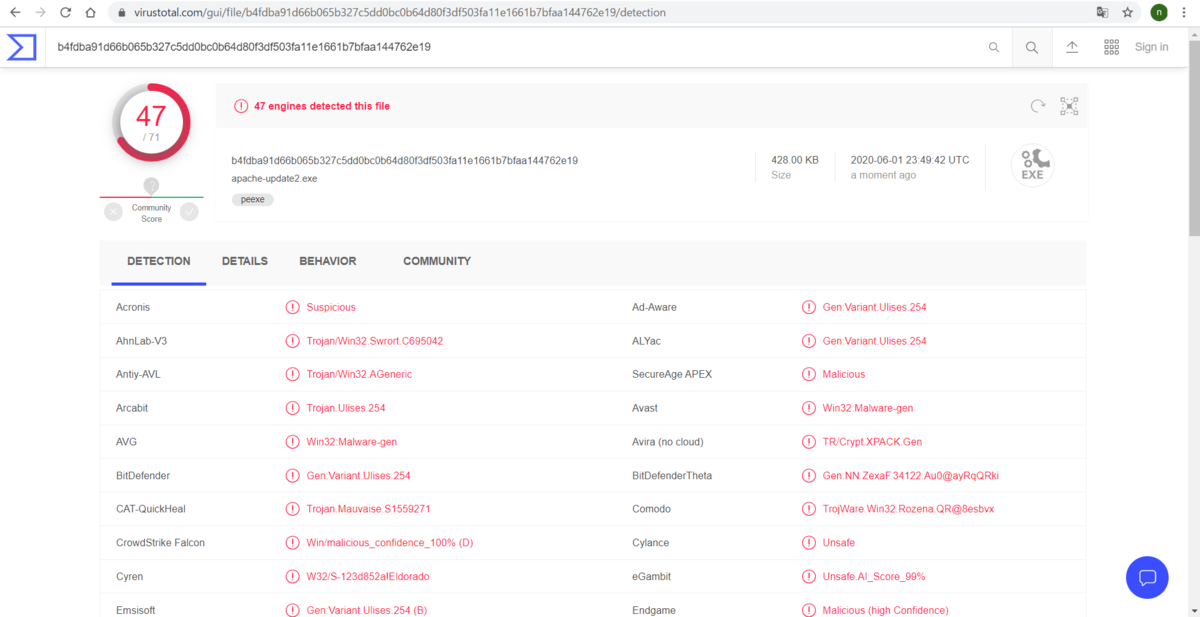Open the Chrome profile avatar

1159,13
